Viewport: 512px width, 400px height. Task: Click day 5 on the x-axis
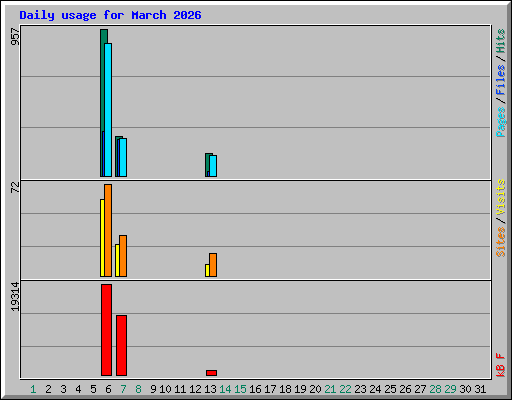[93, 389]
